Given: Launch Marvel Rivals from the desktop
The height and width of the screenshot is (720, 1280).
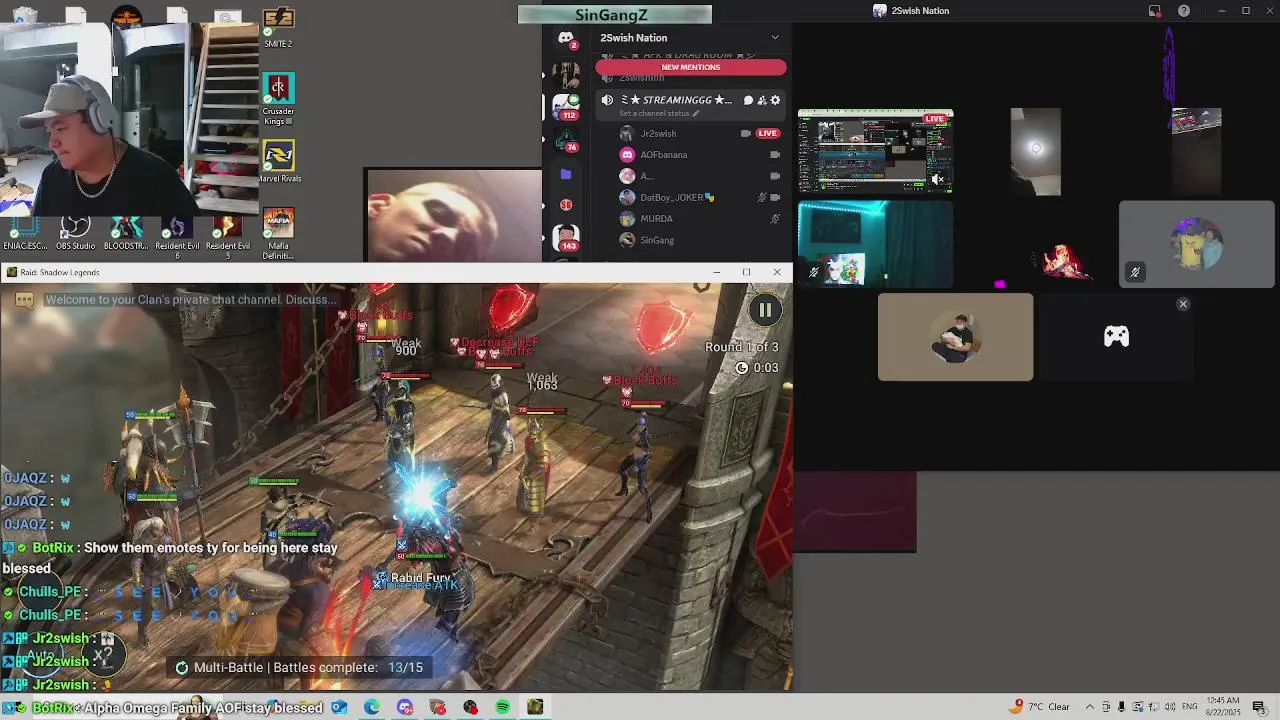Looking at the screenshot, I should [x=278, y=161].
